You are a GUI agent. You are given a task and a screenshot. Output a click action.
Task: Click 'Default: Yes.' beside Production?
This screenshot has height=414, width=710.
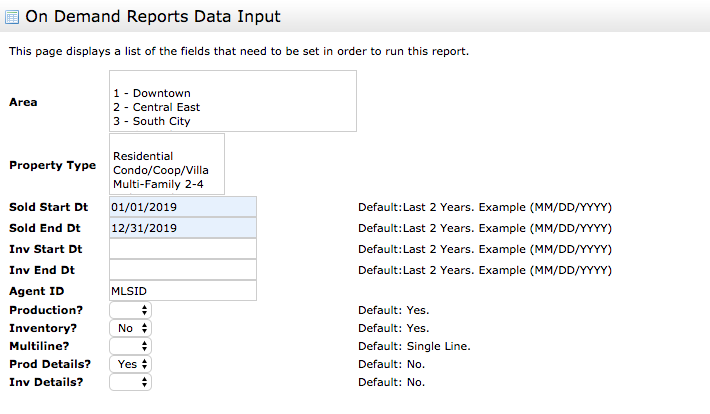[x=393, y=310]
